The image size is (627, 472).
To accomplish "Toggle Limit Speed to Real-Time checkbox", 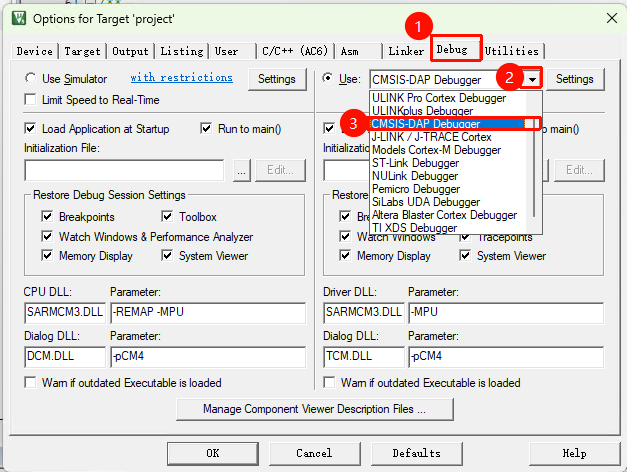I will coord(32,99).
